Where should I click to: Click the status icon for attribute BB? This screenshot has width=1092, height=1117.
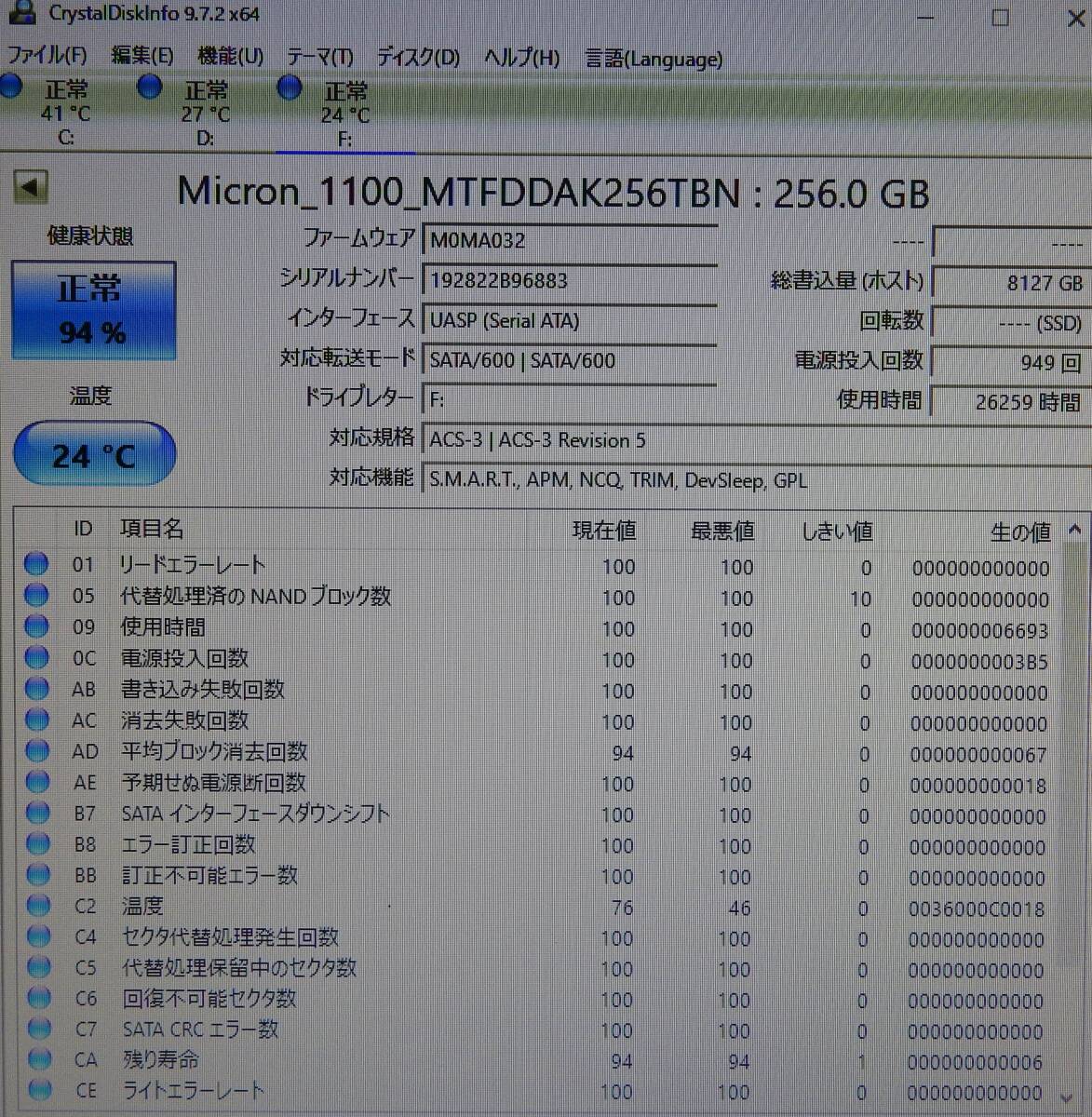coord(38,873)
